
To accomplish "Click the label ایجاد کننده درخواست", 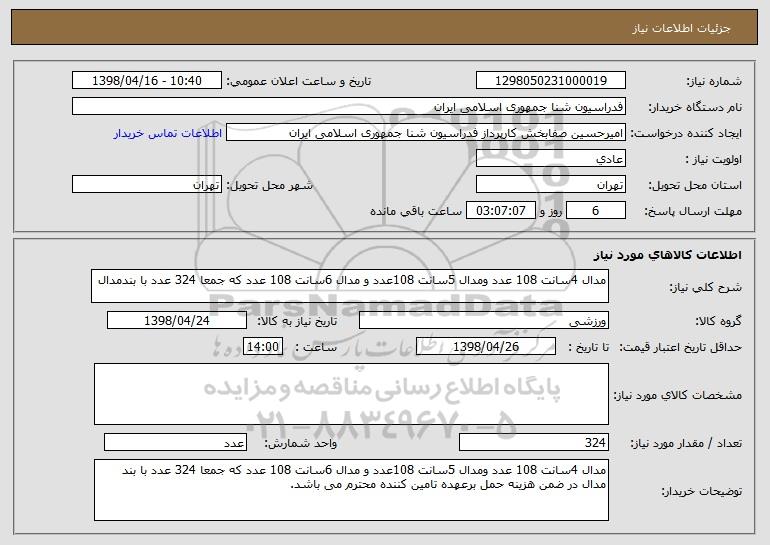I will pos(686,134).
